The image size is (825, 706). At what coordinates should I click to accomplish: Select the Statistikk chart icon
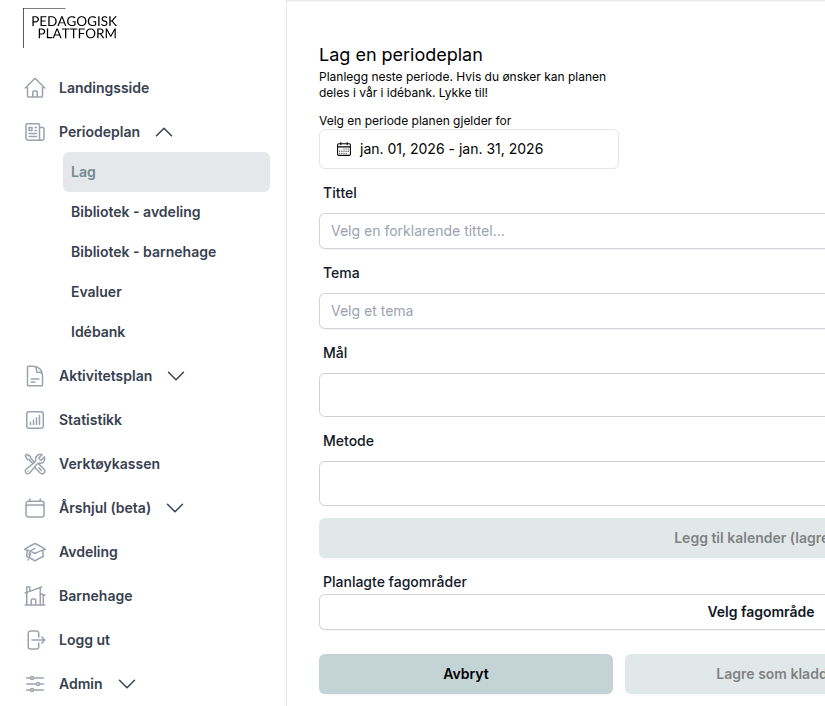point(35,420)
